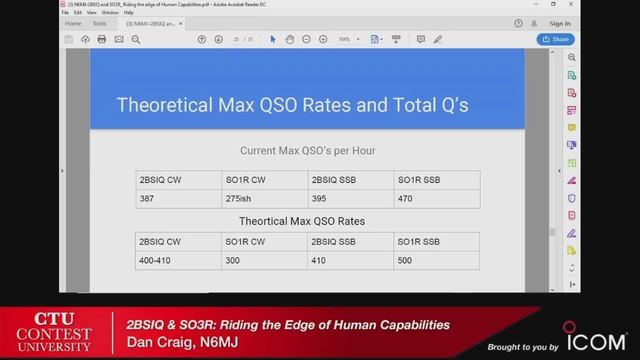Add a sticky note comment
The height and width of the screenshot is (360, 640).
pyautogui.click(x=420, y=39)
